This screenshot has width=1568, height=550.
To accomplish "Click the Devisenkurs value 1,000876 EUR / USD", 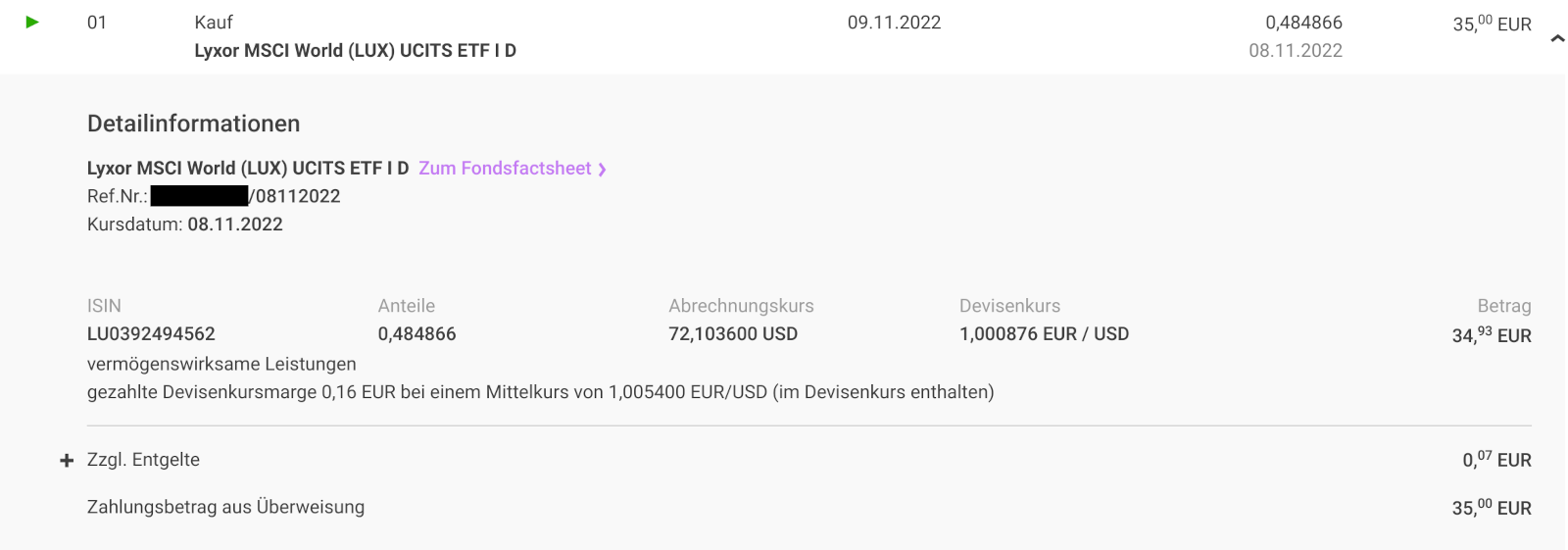I will (x=1044, y=334).
